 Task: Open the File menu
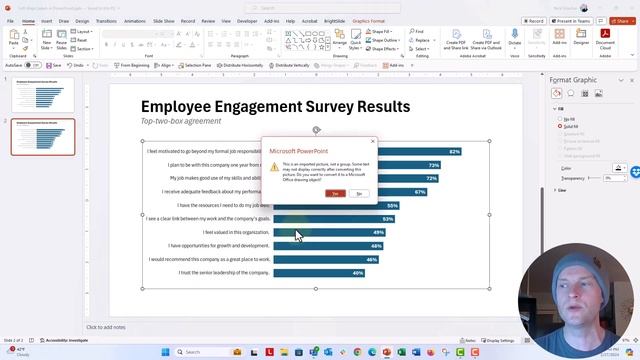pyautogui.click(x=10, y=21)
